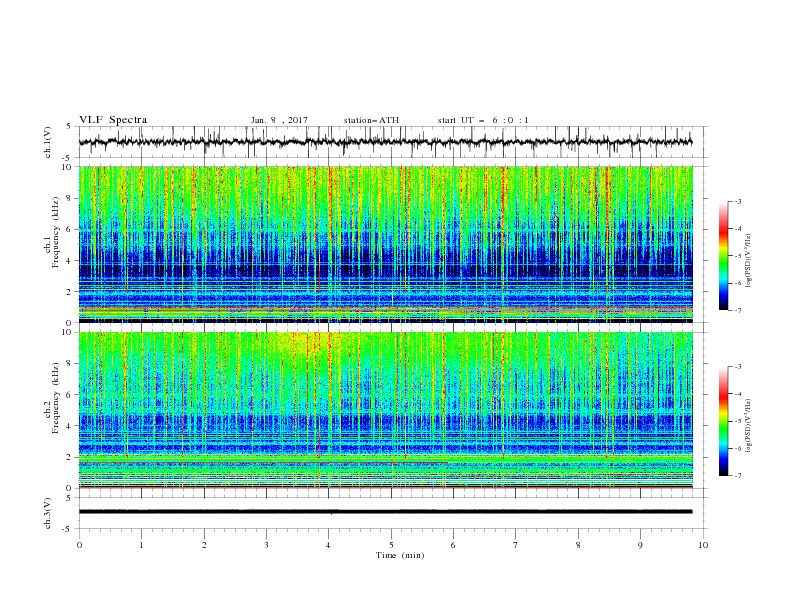Click time-axis tick label "9"
The height and width of the screenshot is (612, 792).
640,545
